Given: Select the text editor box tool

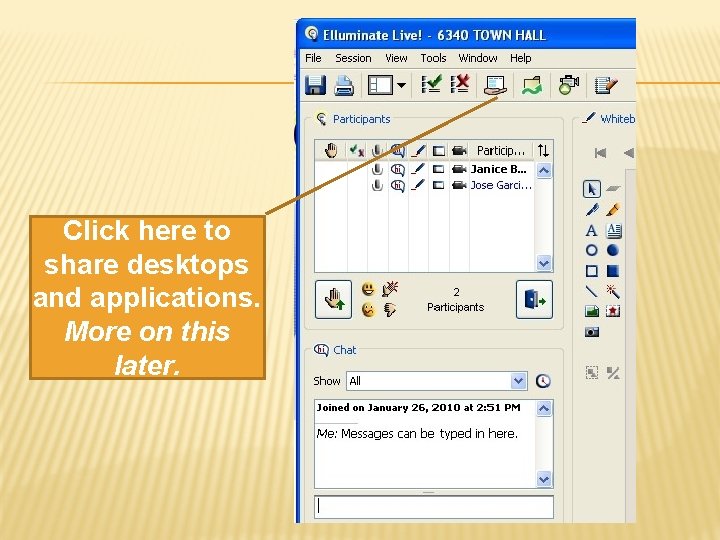Looking at the screenshot, I should click(x=613, y=230).
